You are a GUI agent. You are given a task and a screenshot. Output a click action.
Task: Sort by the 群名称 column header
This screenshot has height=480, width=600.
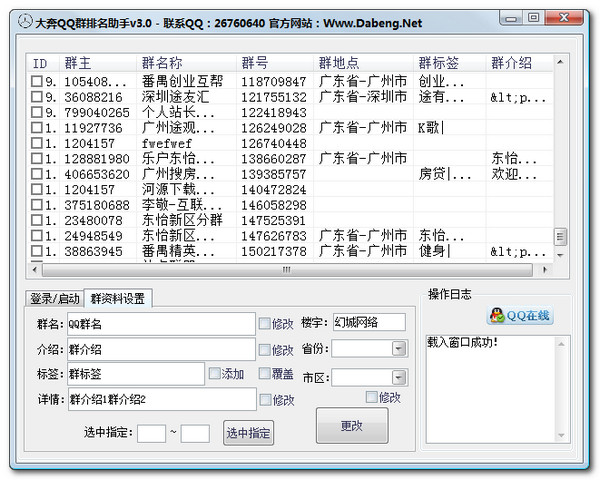pyautogui.click(x=186, y=63)
